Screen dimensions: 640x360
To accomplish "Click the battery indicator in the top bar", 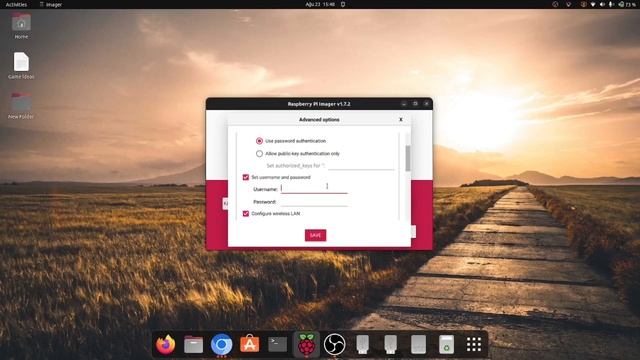I will tap(627, 4).
